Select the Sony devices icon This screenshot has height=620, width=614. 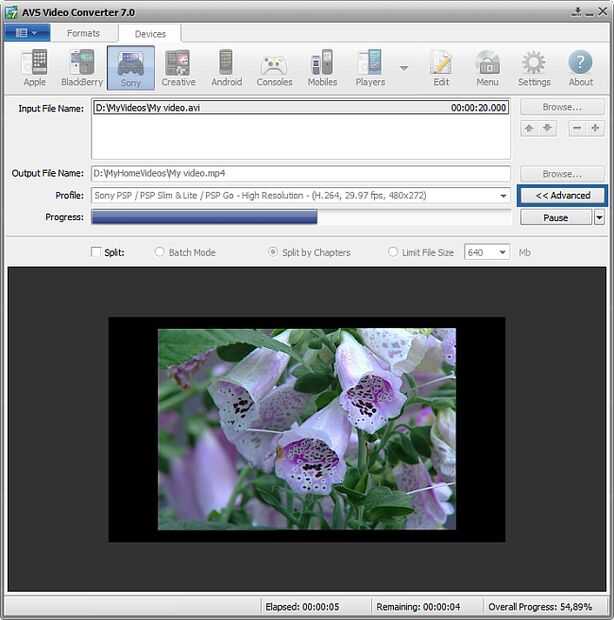pos(130,68)
